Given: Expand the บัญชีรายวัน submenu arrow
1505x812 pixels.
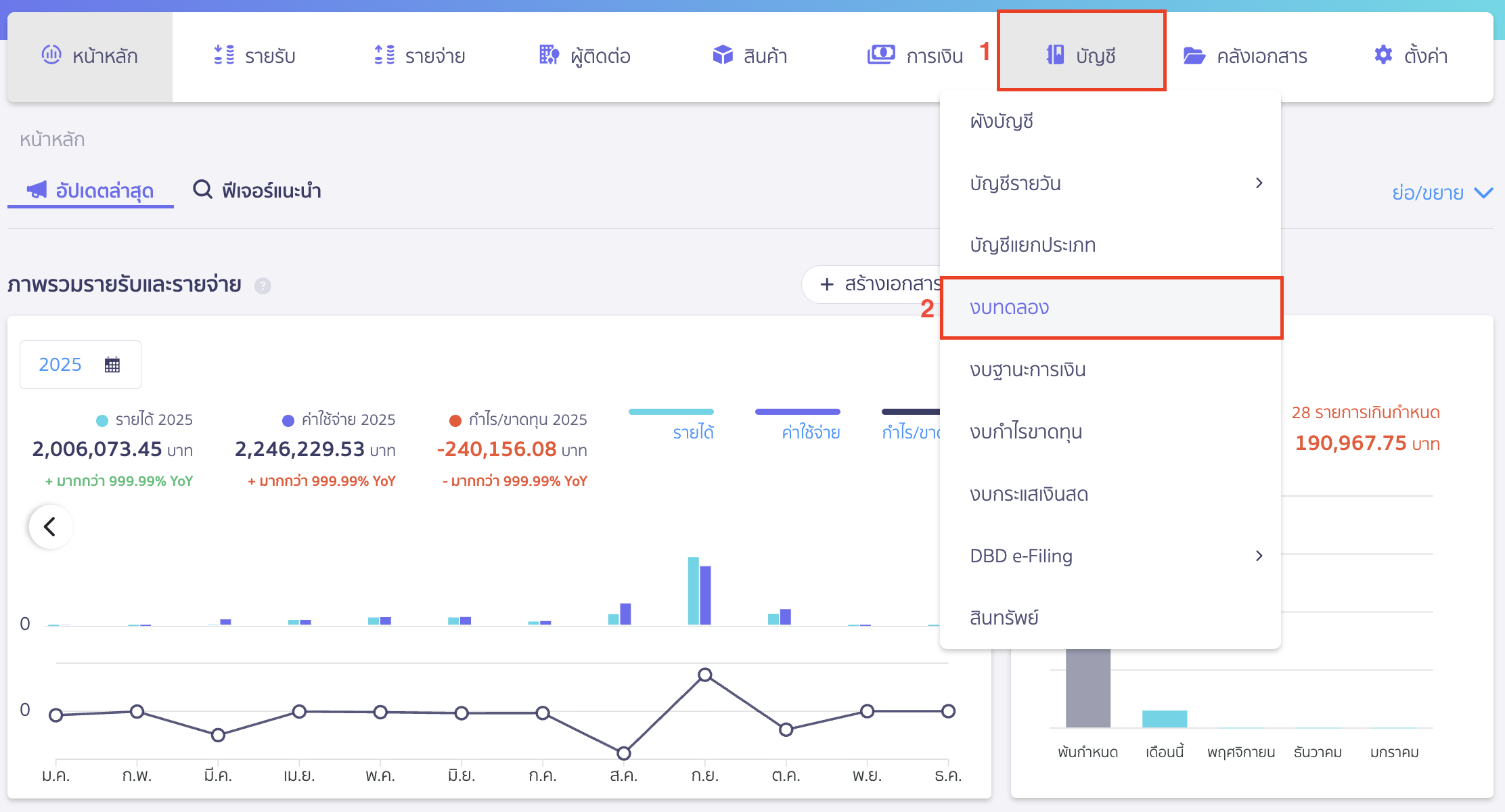Looking at the screenshot, I should point(1259,183).
